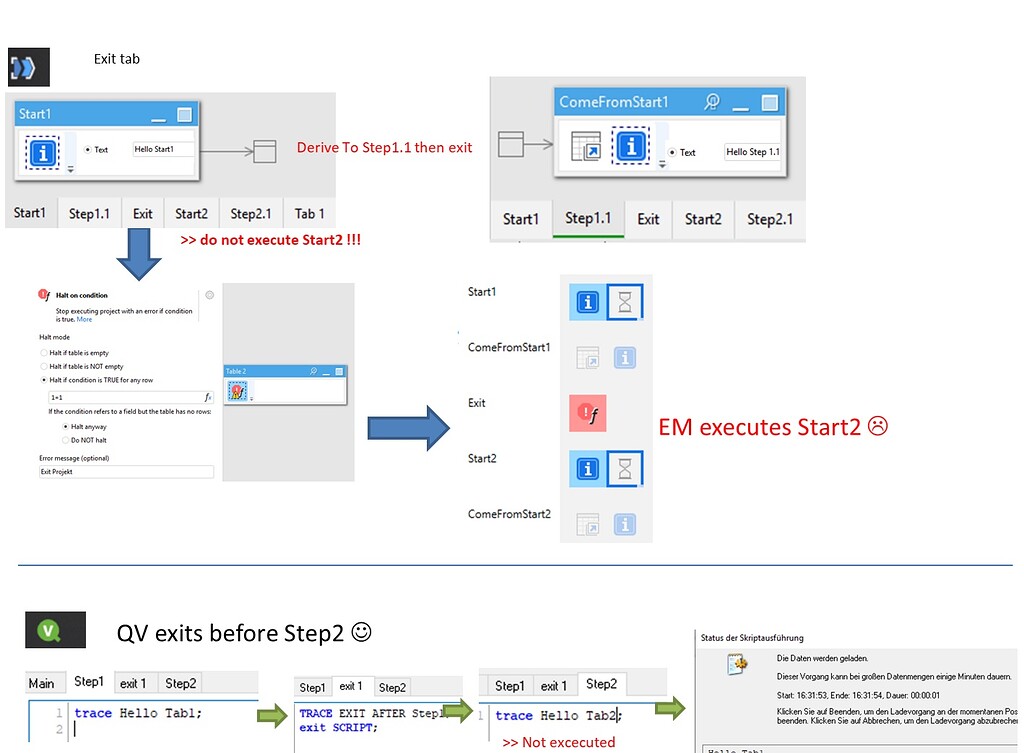Select the export table icon for ComeFromStart1
The height and width of the screenshot is (753, 1024).
pos(587,145)
